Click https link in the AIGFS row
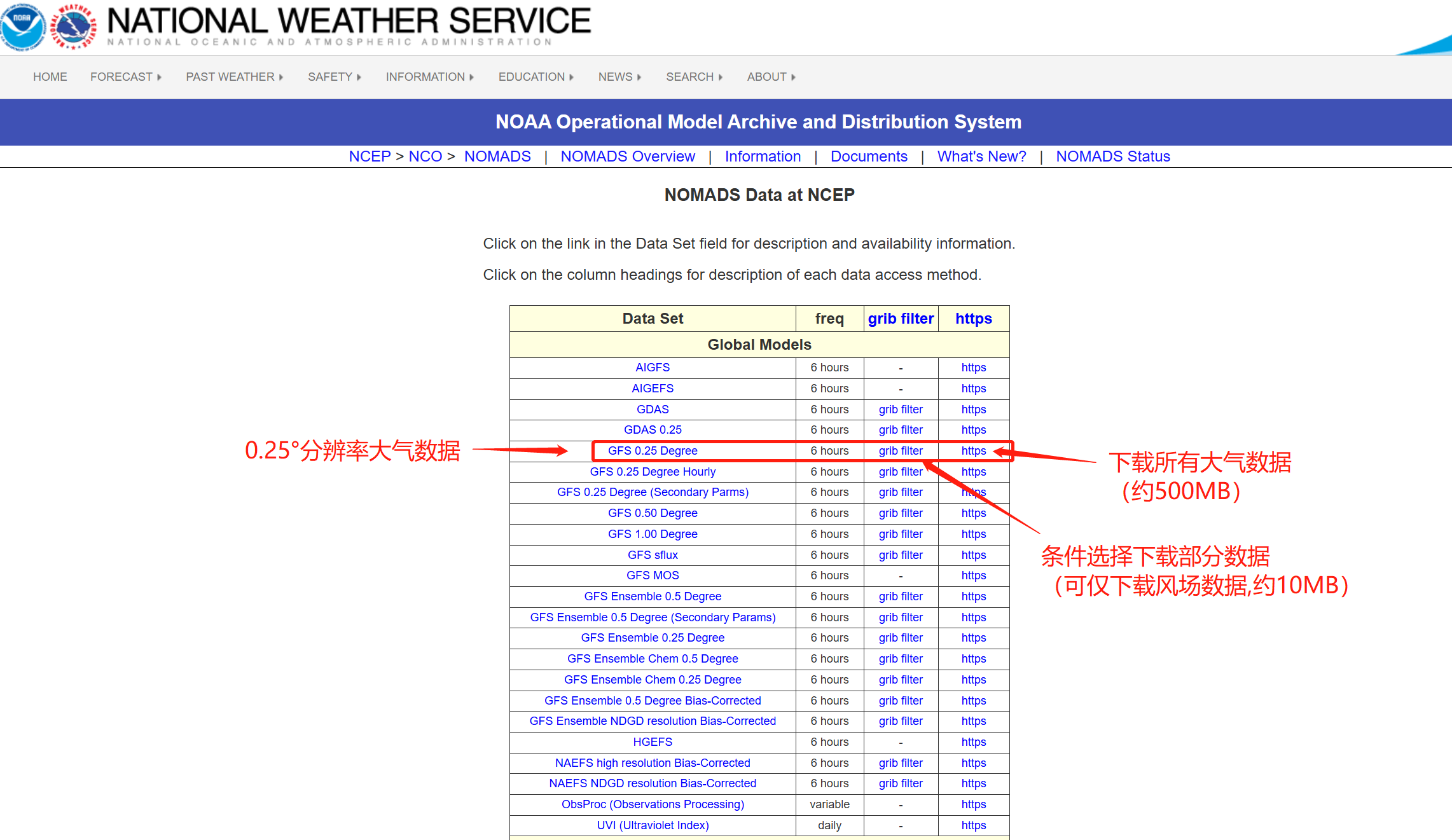Screen dimensions: 1452x840 click(974, 368)
